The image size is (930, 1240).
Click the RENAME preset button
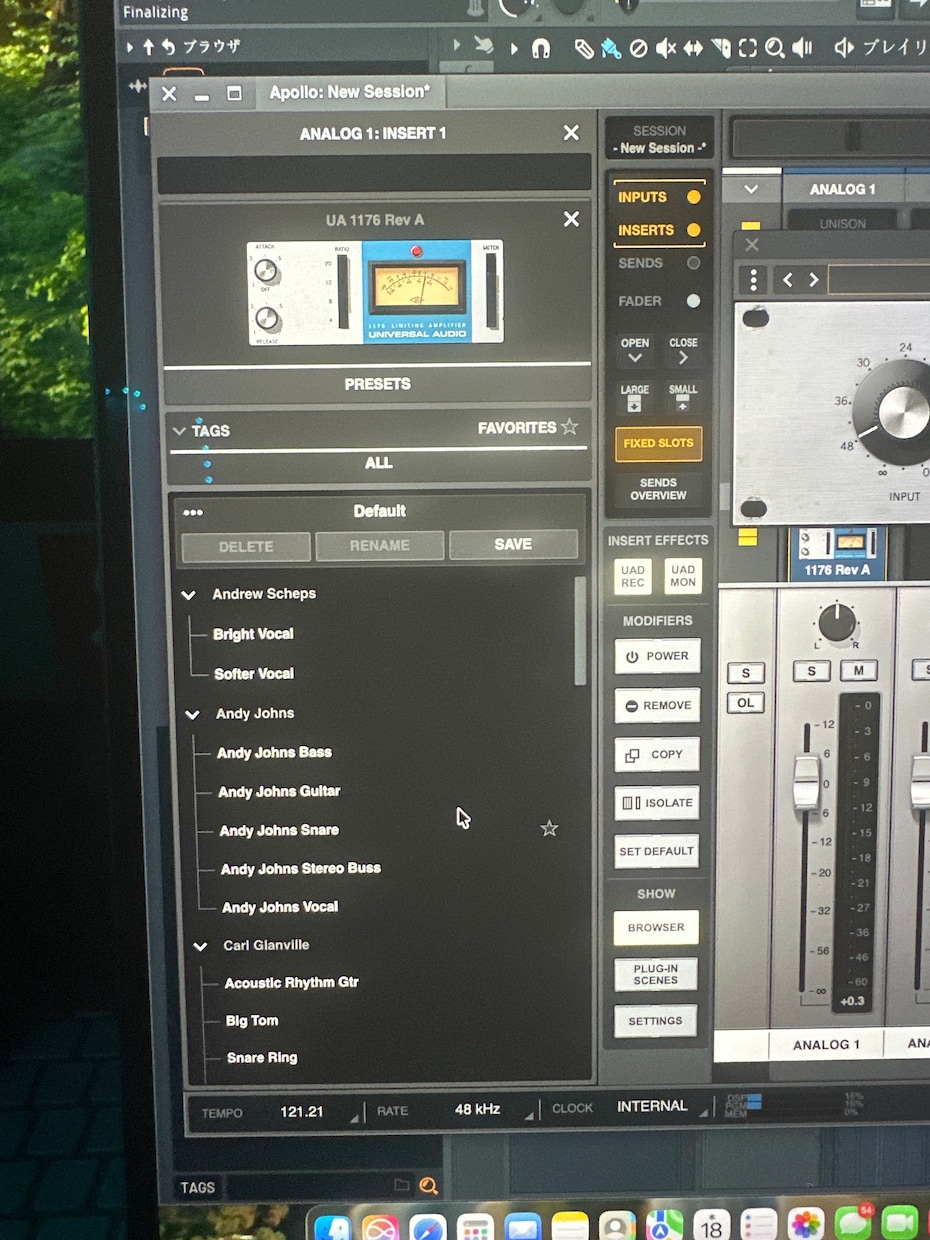[x=379, y=546]
